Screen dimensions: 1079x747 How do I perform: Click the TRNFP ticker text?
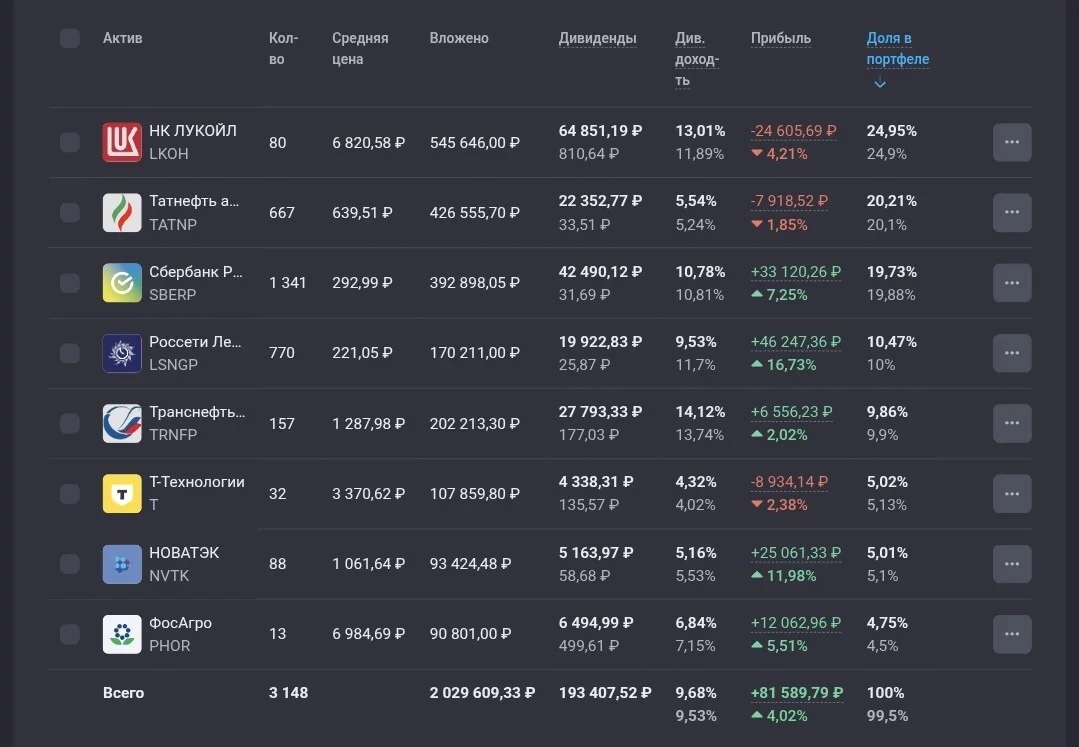pyautogui.click(x=173, y=435)
